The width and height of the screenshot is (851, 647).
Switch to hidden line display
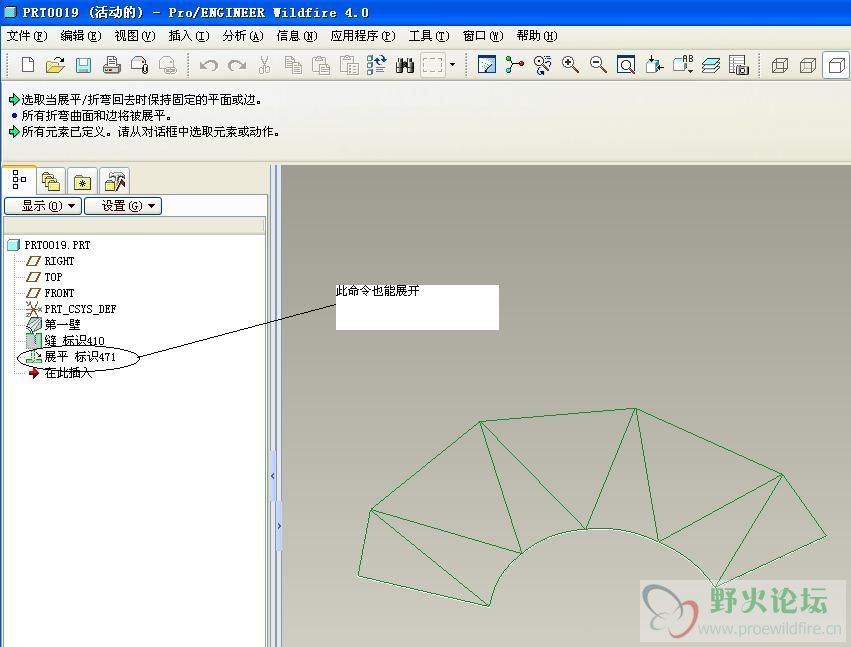pyautogui.click(x=808, y=66)
